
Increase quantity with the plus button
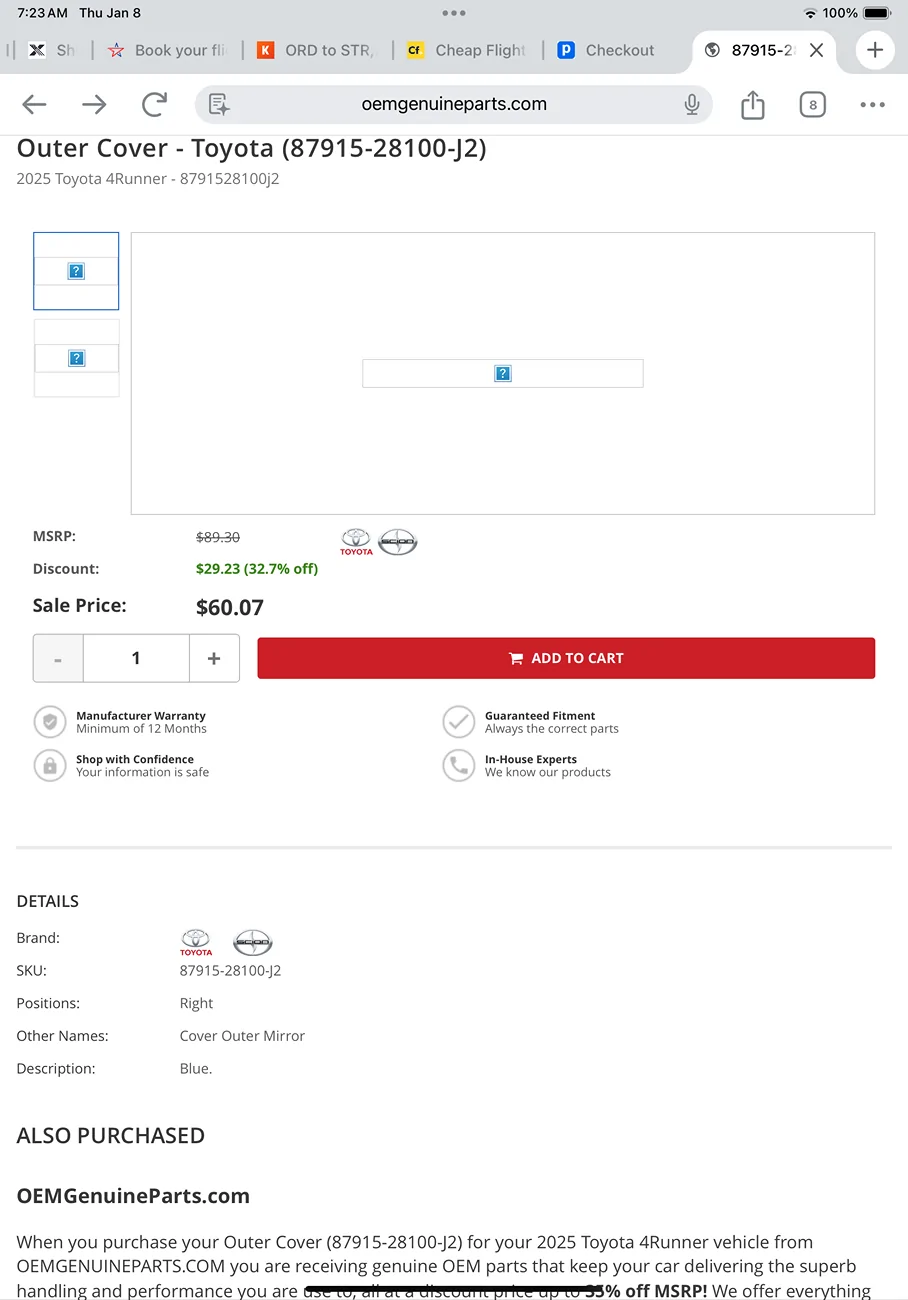coord(214,658)
